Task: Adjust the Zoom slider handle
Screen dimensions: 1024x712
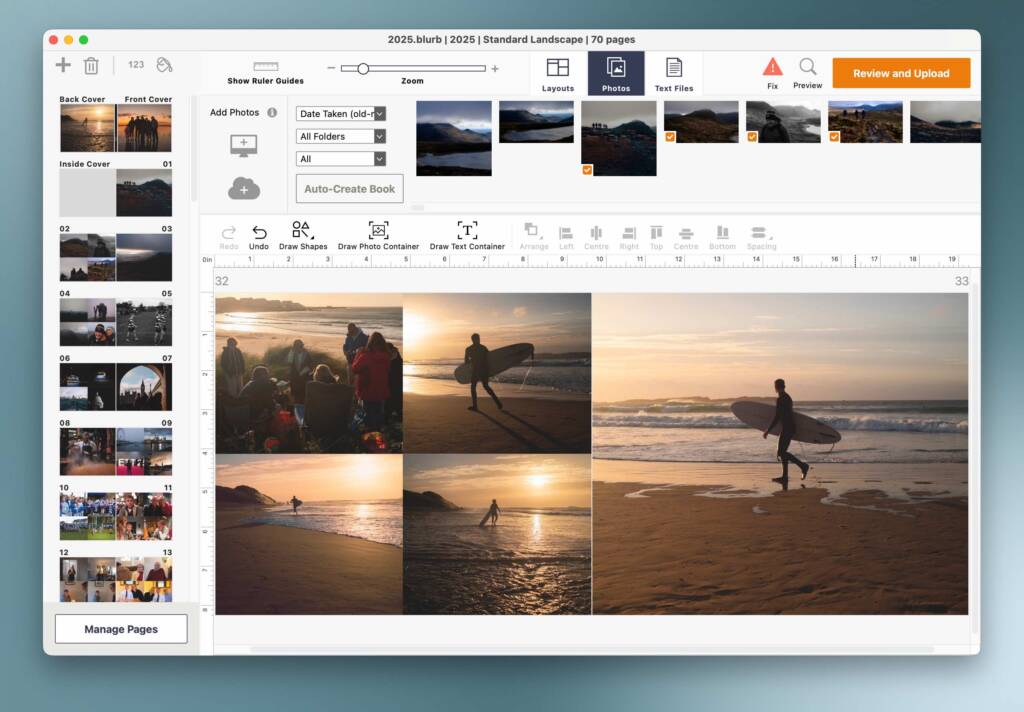Action: 363,68
